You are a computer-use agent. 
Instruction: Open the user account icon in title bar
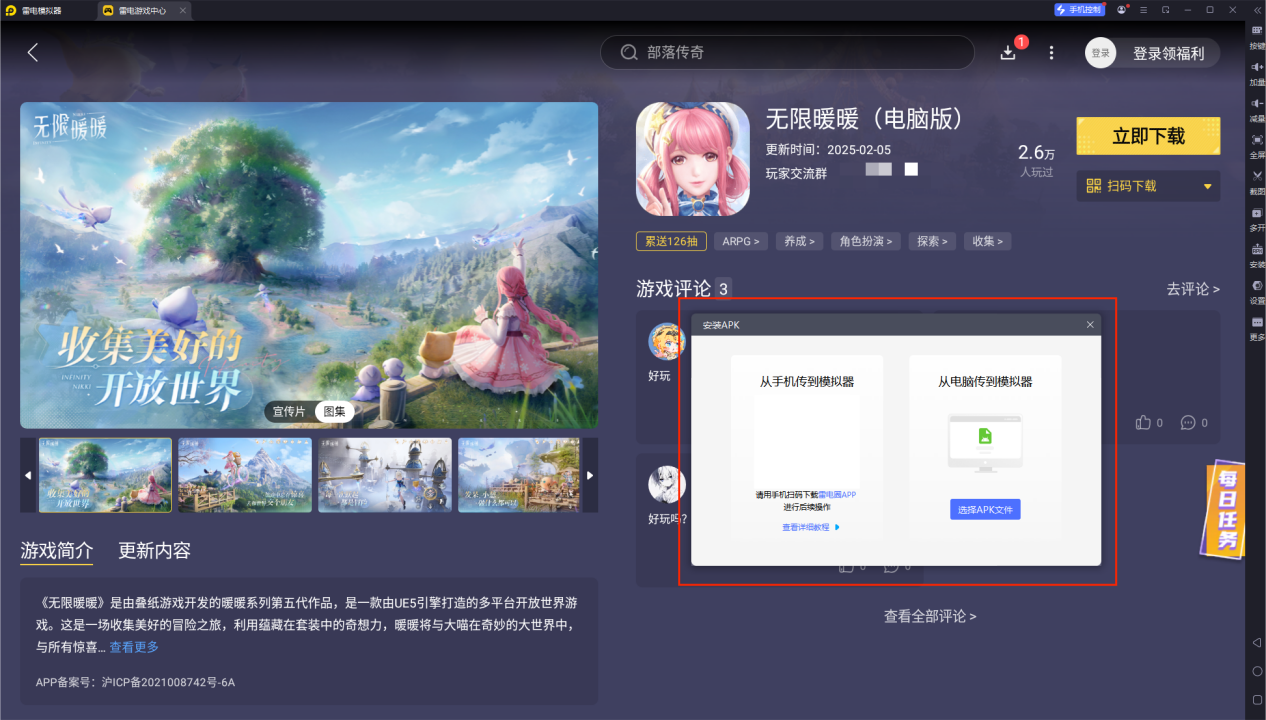1122,9
